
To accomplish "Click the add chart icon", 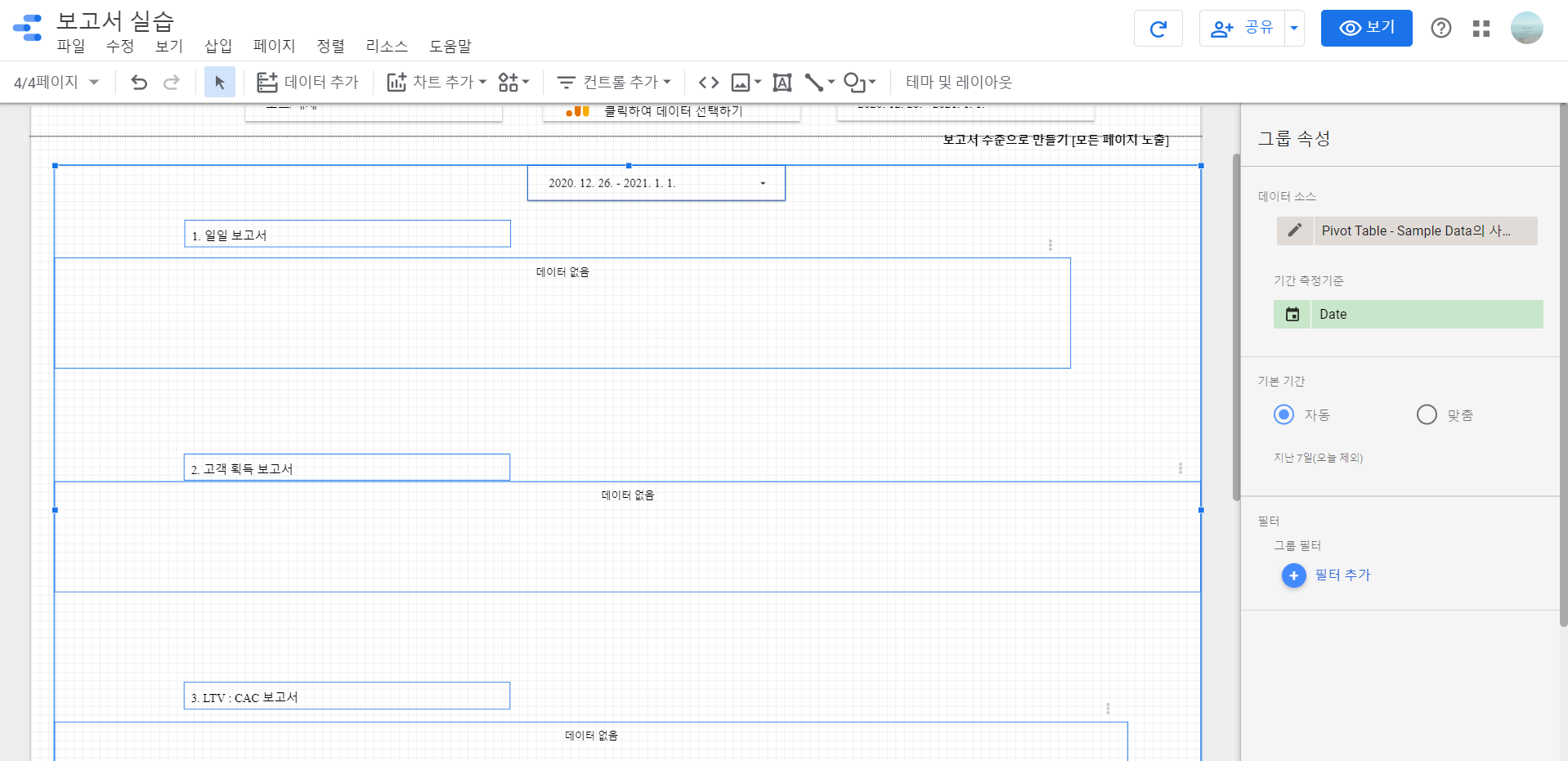I will pyautogui.click(x=396, y=82).
